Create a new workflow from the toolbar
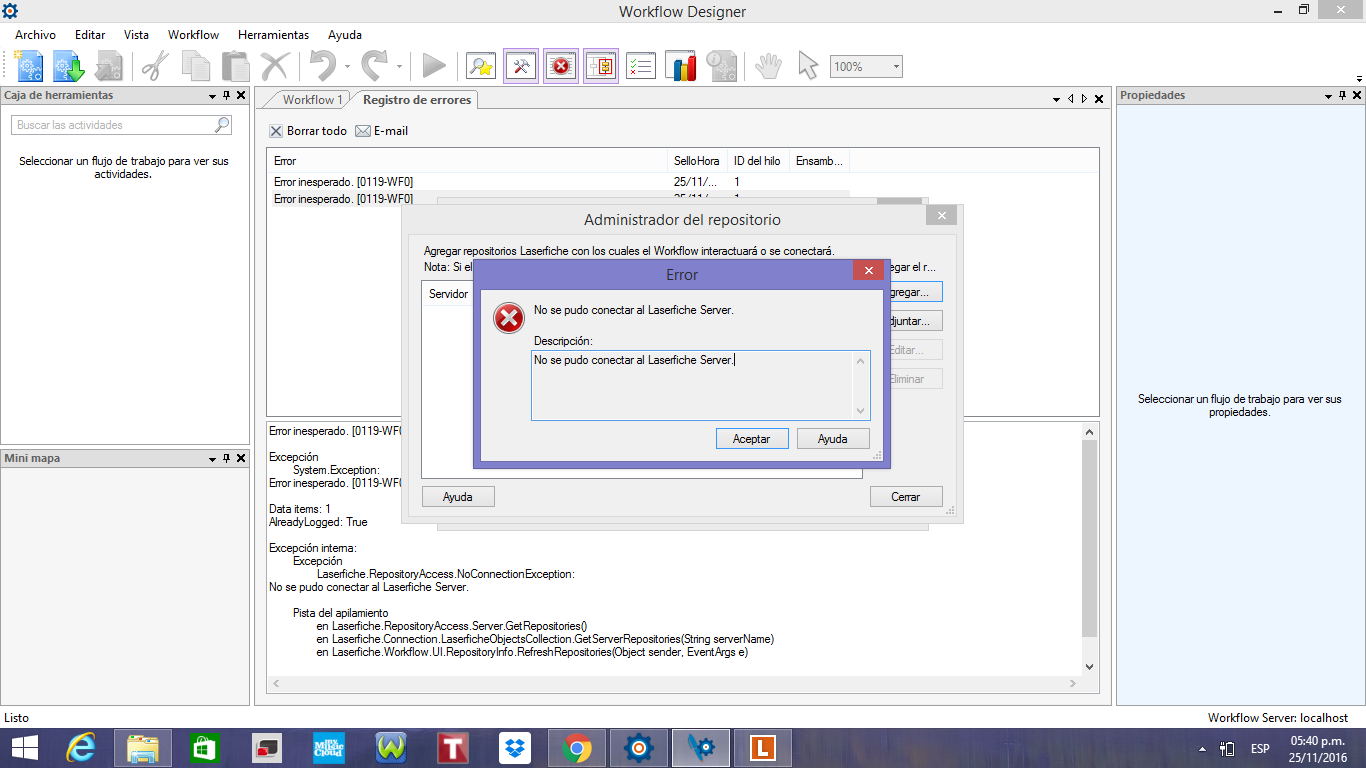This screenshot has width=1366, height=768. pyautogui.click(x=28, y=66)
